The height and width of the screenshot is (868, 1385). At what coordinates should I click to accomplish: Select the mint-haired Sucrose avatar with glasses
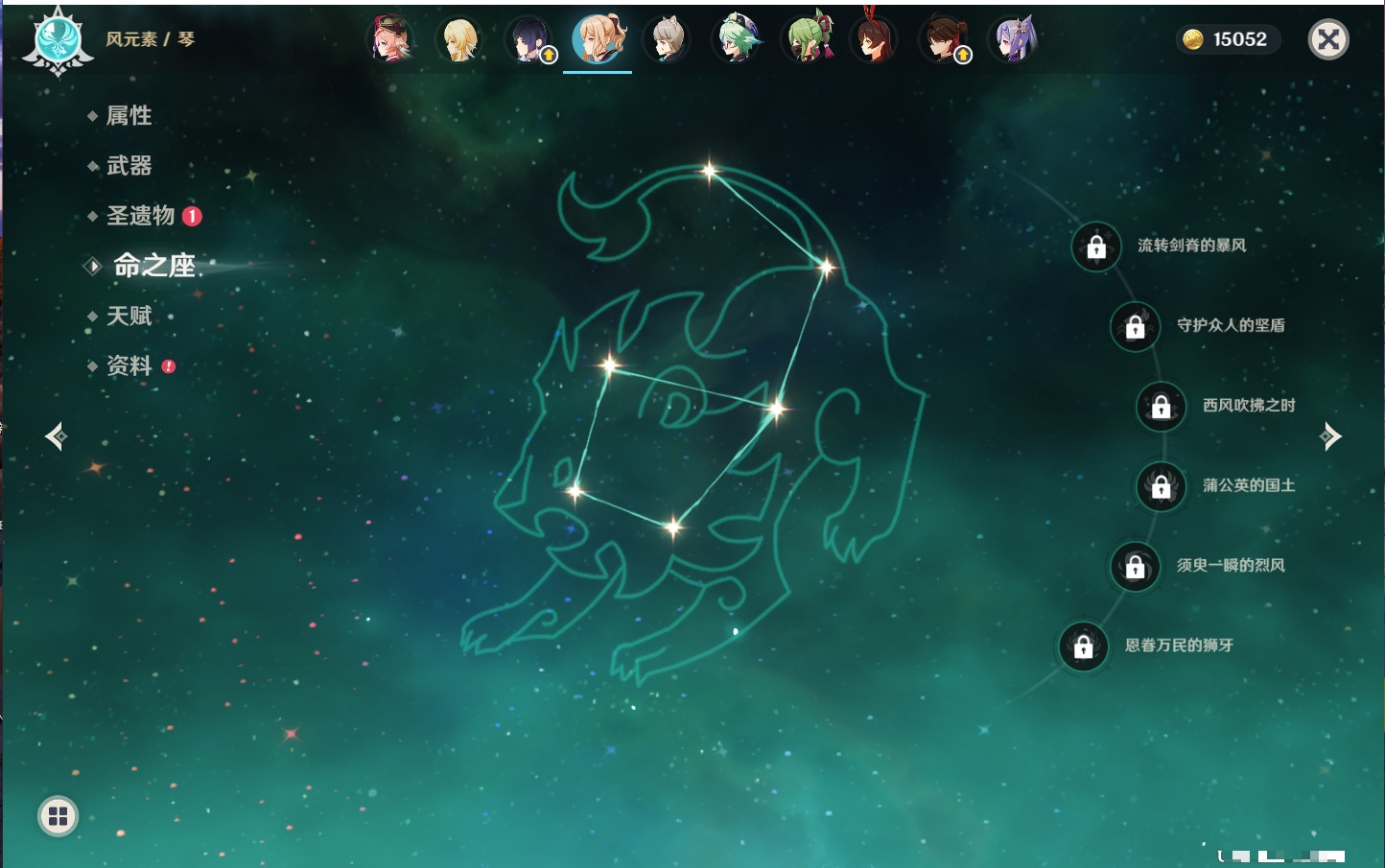pos(737,39)
